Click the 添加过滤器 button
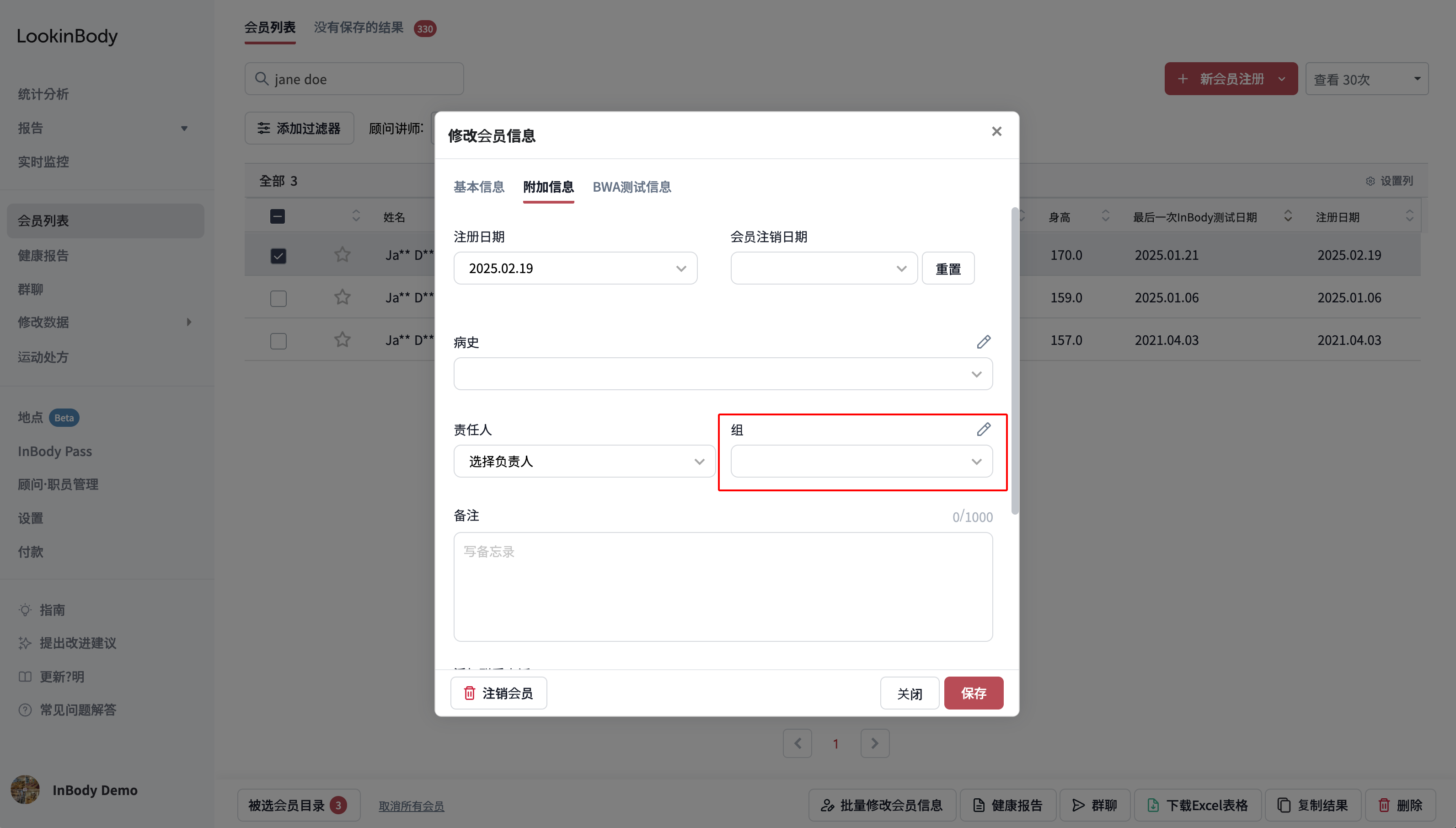Viewport: 1456px width, 828px height. (299, 128)
